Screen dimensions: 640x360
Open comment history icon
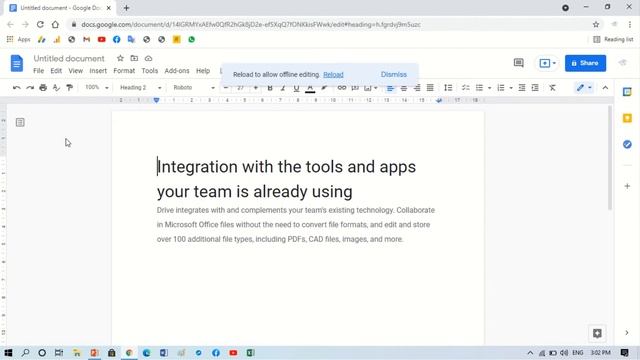(x=518, y=63)
